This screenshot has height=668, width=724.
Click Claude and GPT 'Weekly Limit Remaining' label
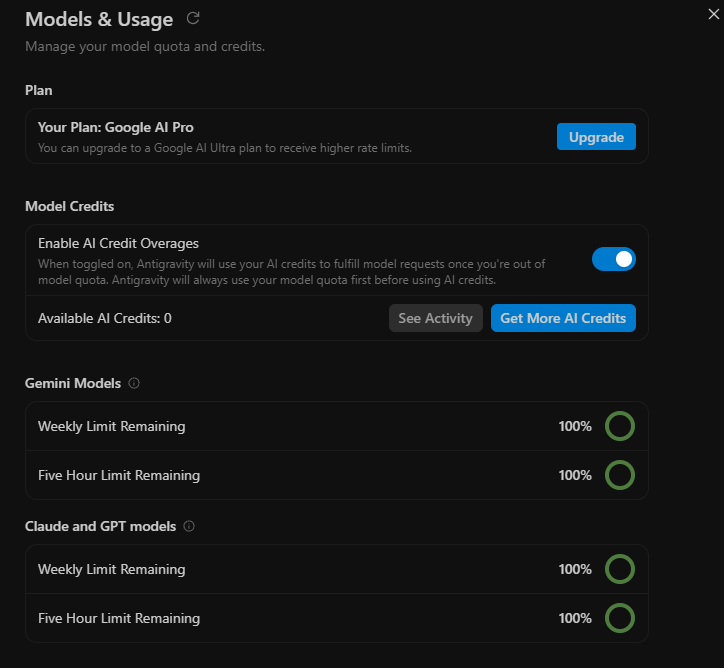(112, 570)
